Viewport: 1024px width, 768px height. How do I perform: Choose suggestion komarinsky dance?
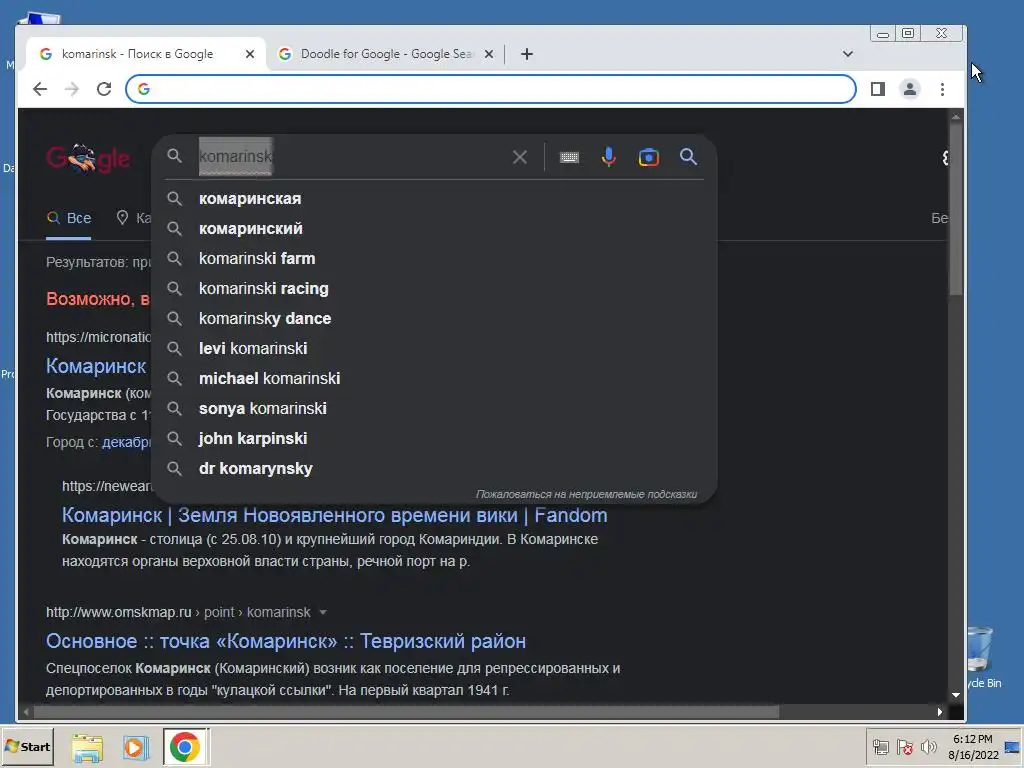click(x=434, y=319)
